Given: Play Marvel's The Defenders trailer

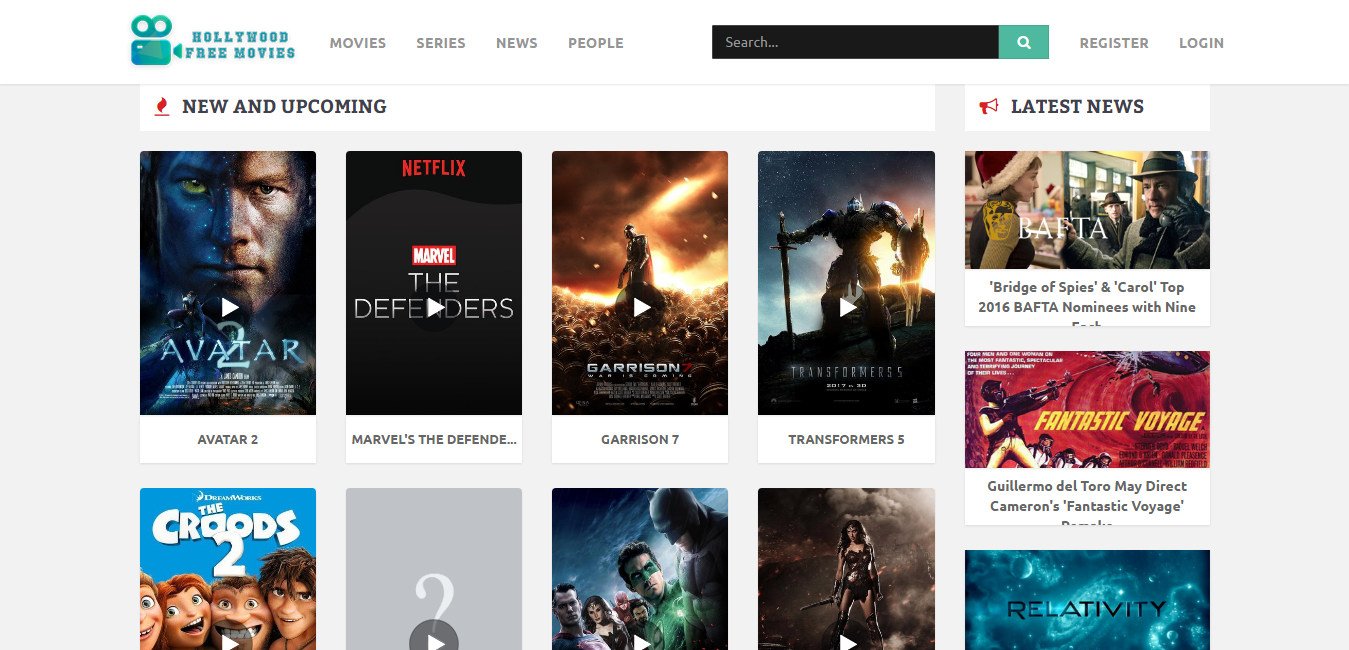Looking at the screenshot, I should (x=434, y=307).
